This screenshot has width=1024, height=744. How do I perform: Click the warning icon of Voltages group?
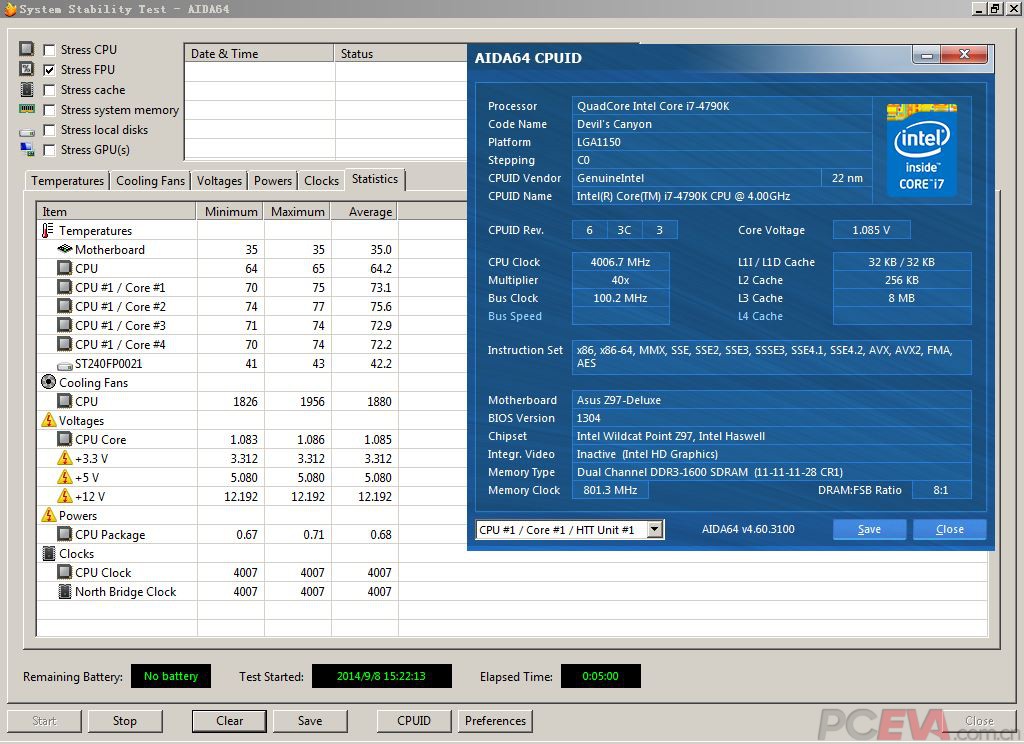click(48, 420)
